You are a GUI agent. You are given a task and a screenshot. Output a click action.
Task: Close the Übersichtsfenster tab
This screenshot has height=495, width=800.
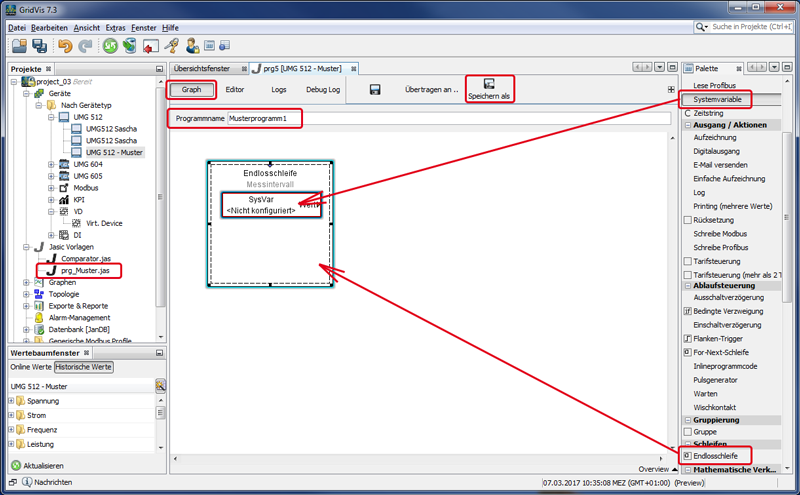(x=244, y=68)
